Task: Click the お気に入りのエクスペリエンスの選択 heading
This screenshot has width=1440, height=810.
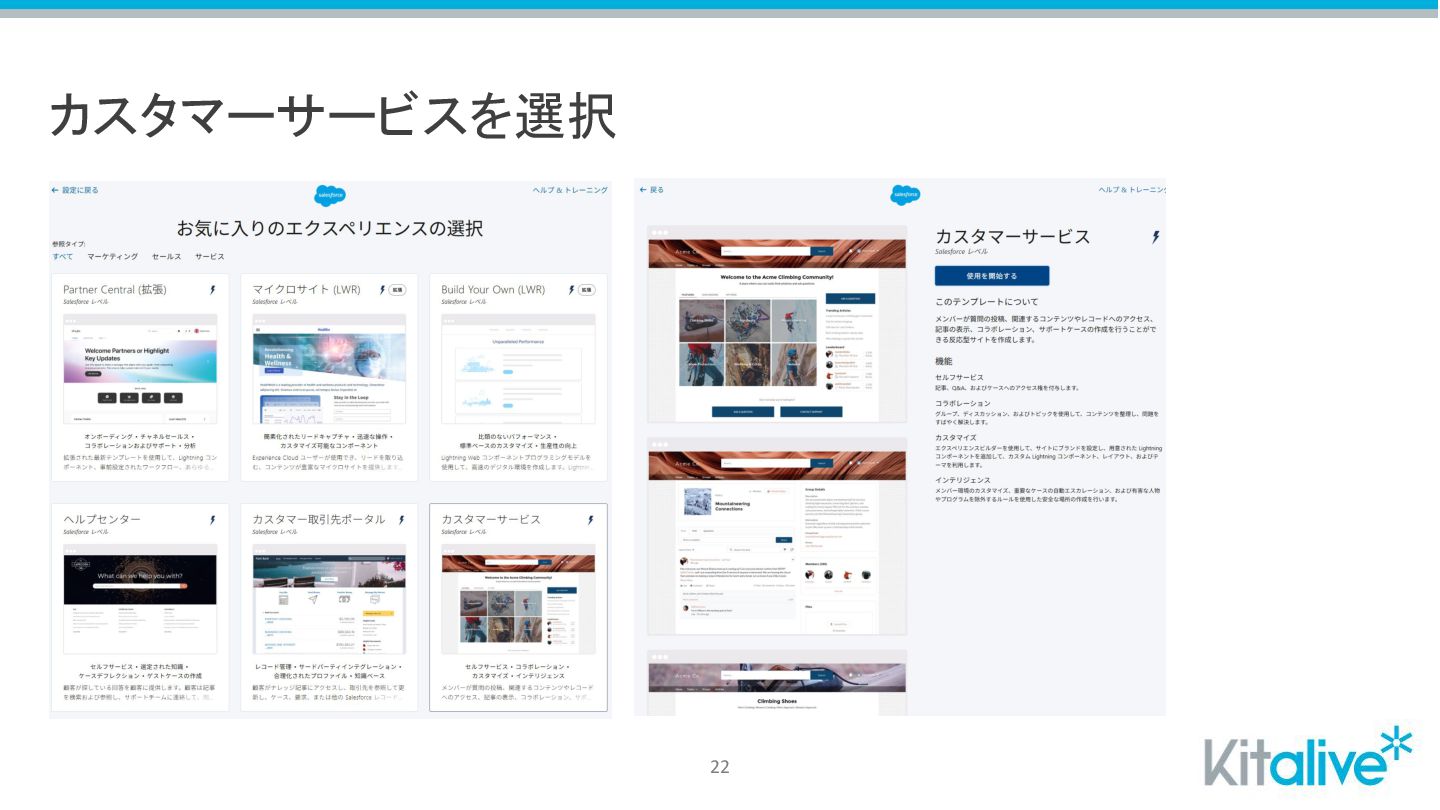Action: pyautogui.click(x=330, y=228)
